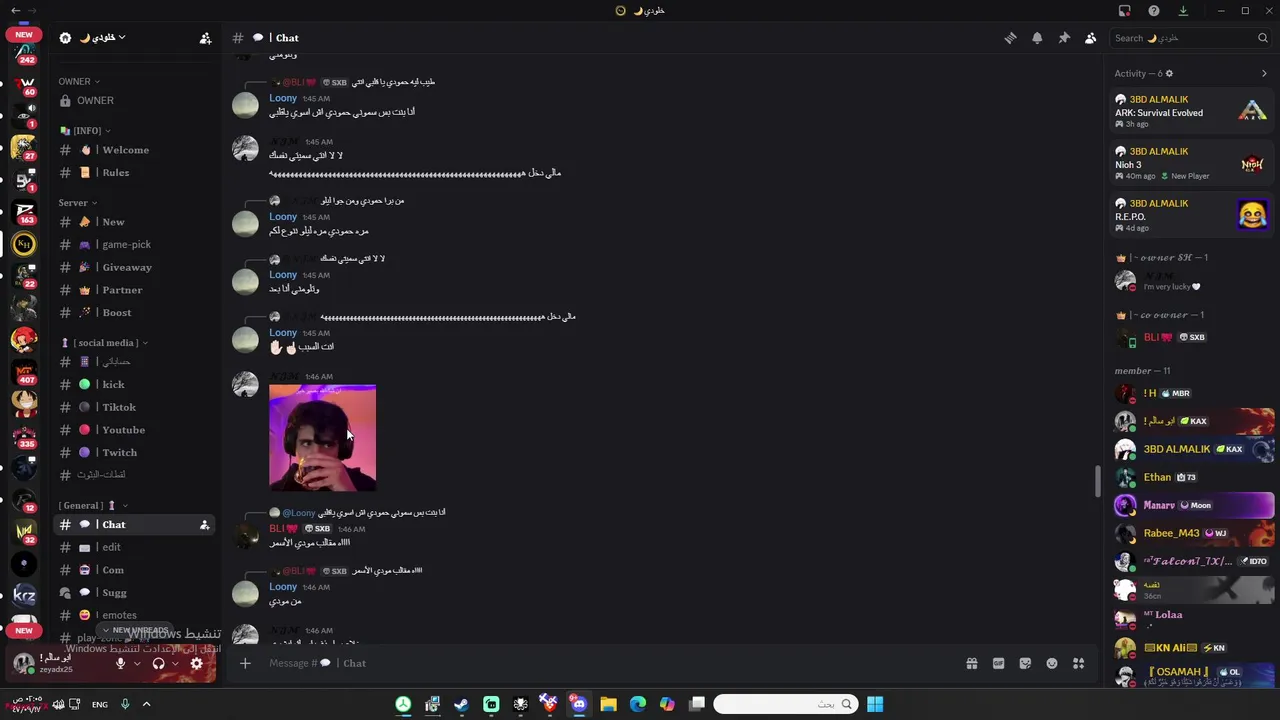Viewport: 1280px width, 720px height.
Task: Toggle the member list icon
Action: (1090, 38)
